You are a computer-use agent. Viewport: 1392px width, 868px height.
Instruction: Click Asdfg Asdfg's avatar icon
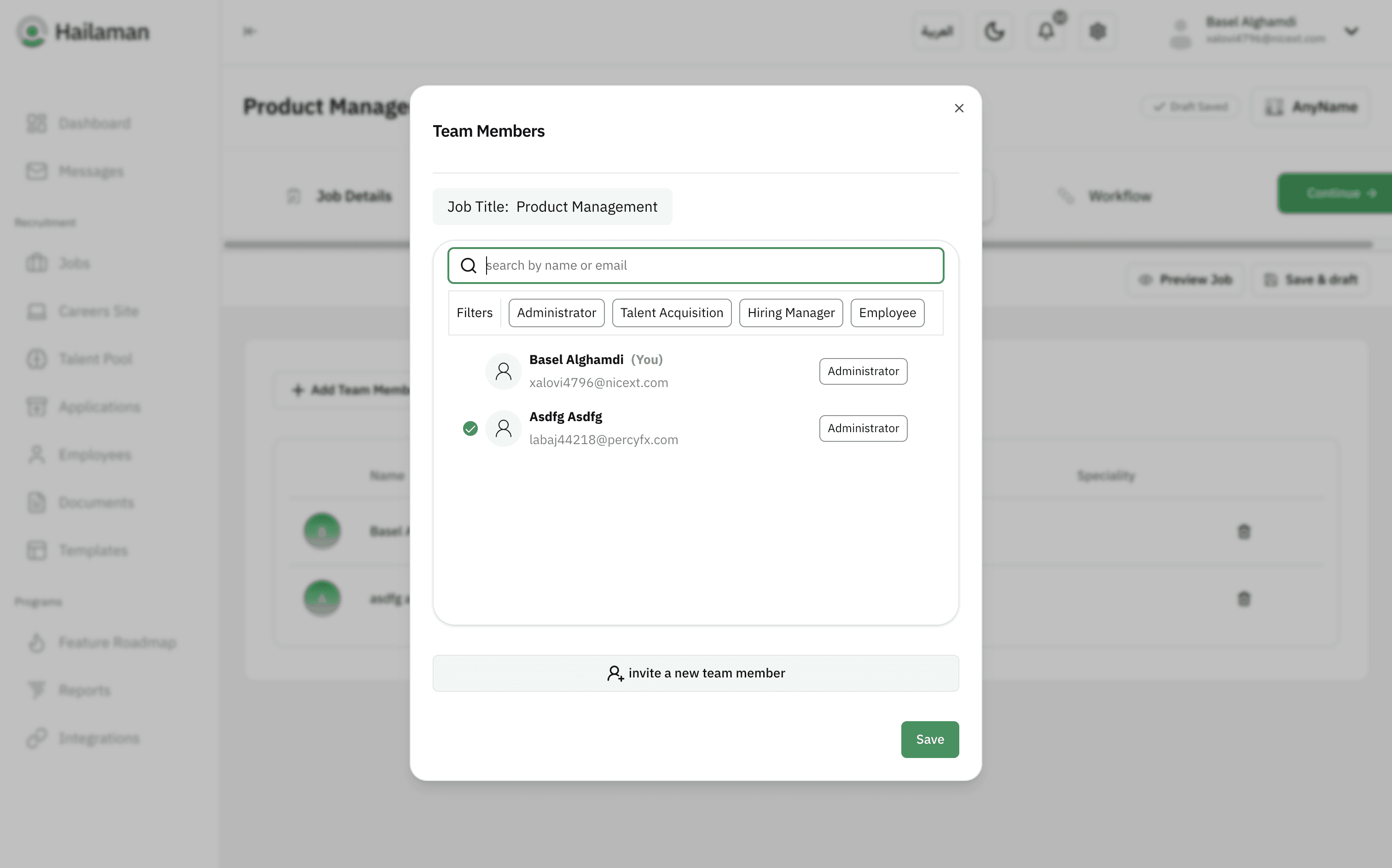[503, 428]
